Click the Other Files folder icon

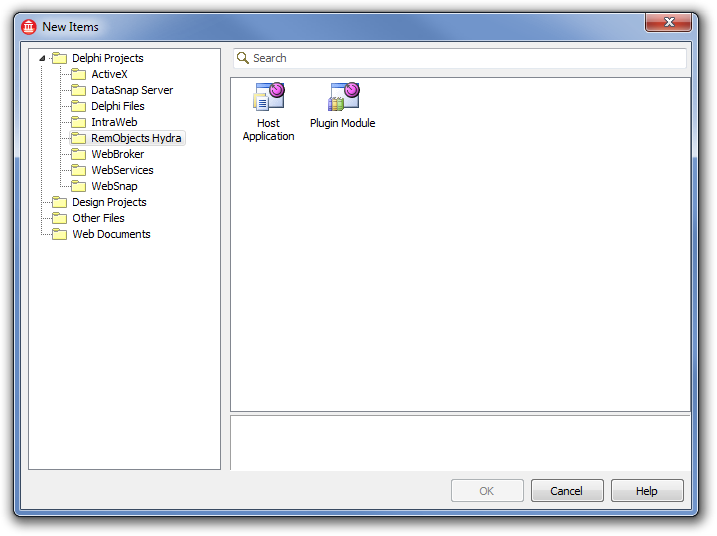pyautogui.click(x=59, y=218)
